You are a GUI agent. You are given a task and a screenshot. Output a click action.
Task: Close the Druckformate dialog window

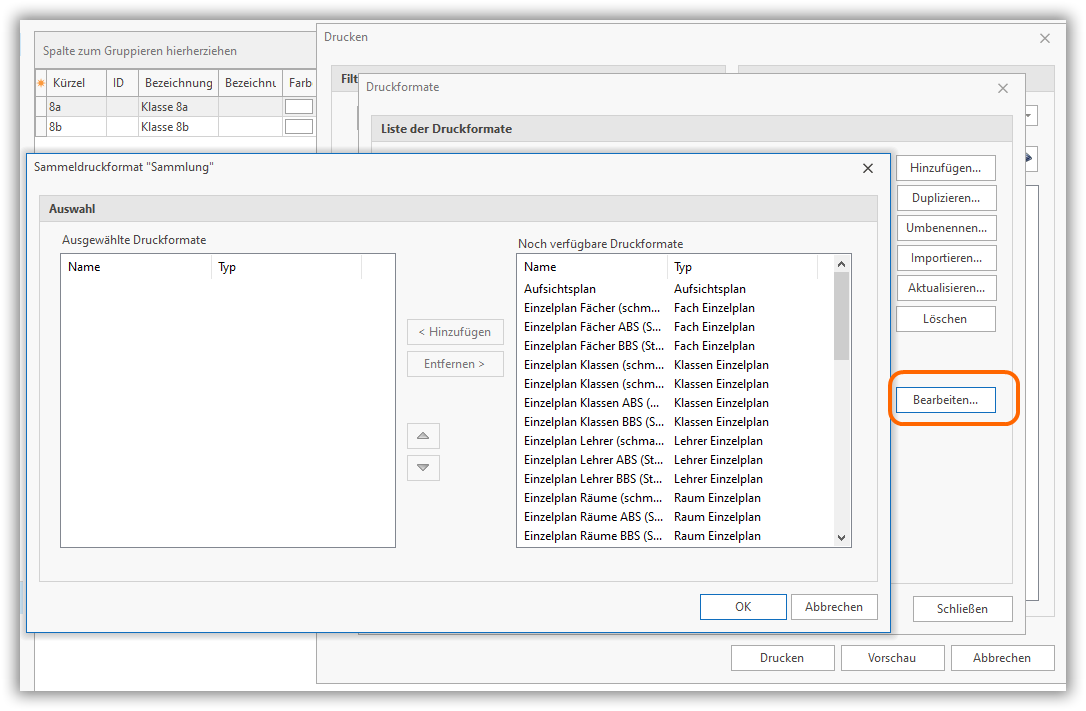[x=1003, y=88]
